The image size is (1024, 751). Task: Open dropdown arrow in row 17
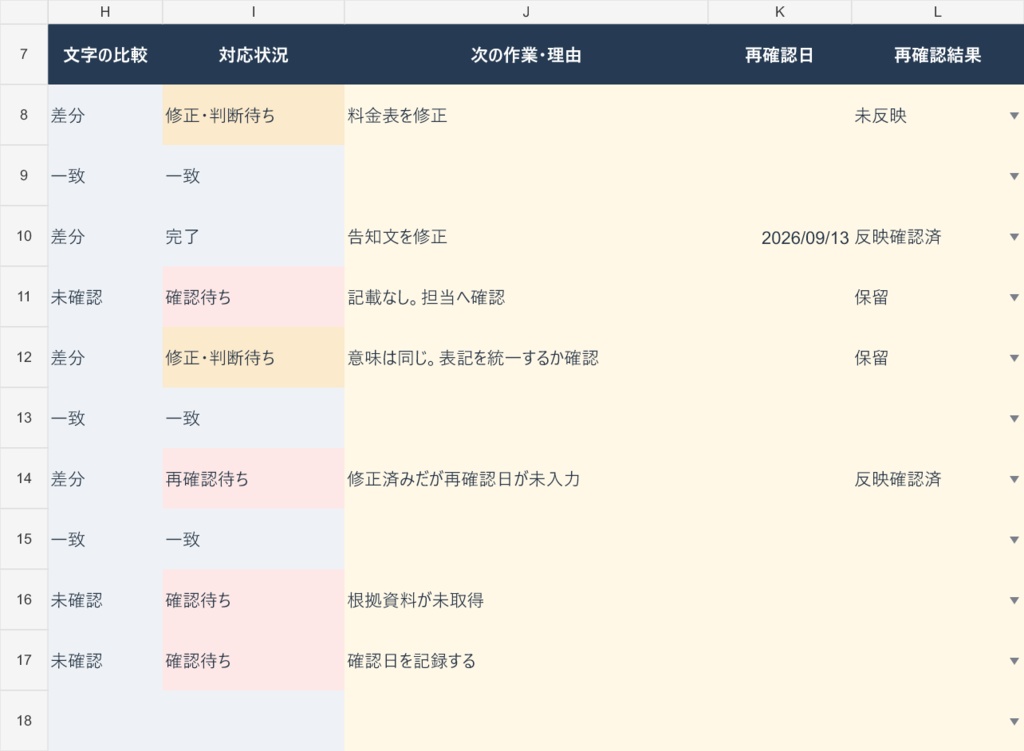1014,661
